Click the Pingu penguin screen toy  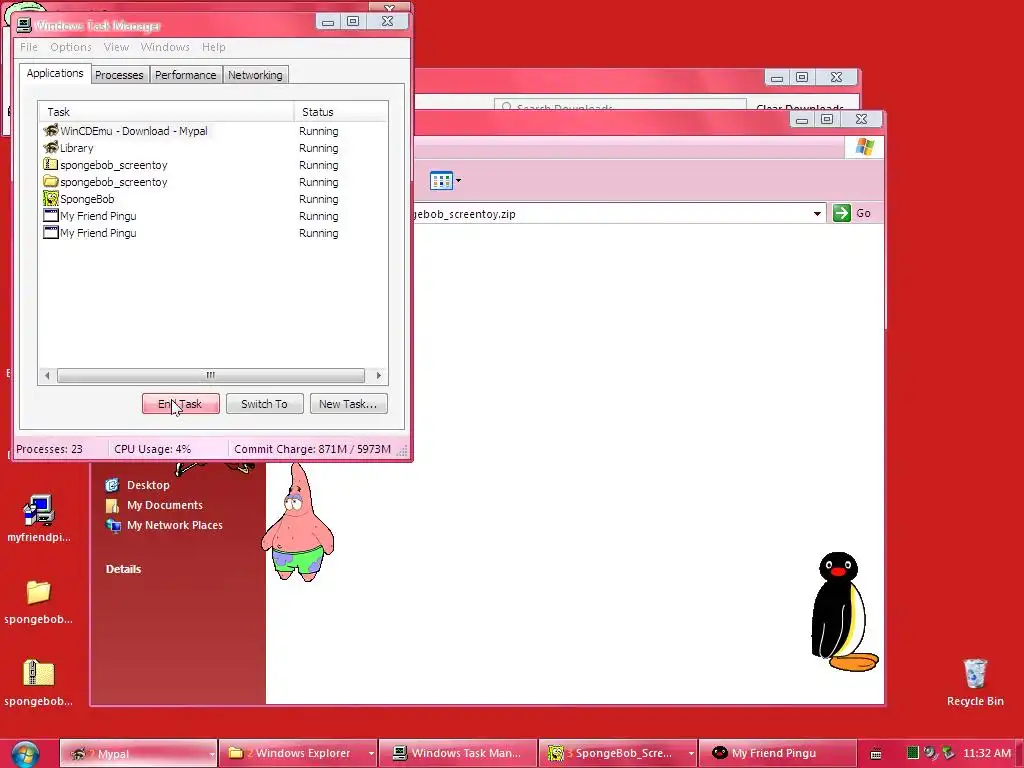[x=844, y=611]
